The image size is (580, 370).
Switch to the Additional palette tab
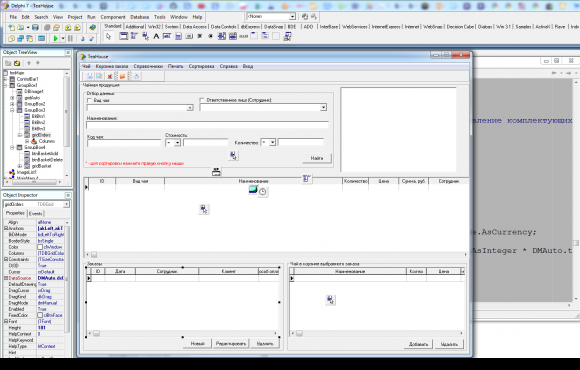coord(135,27)
